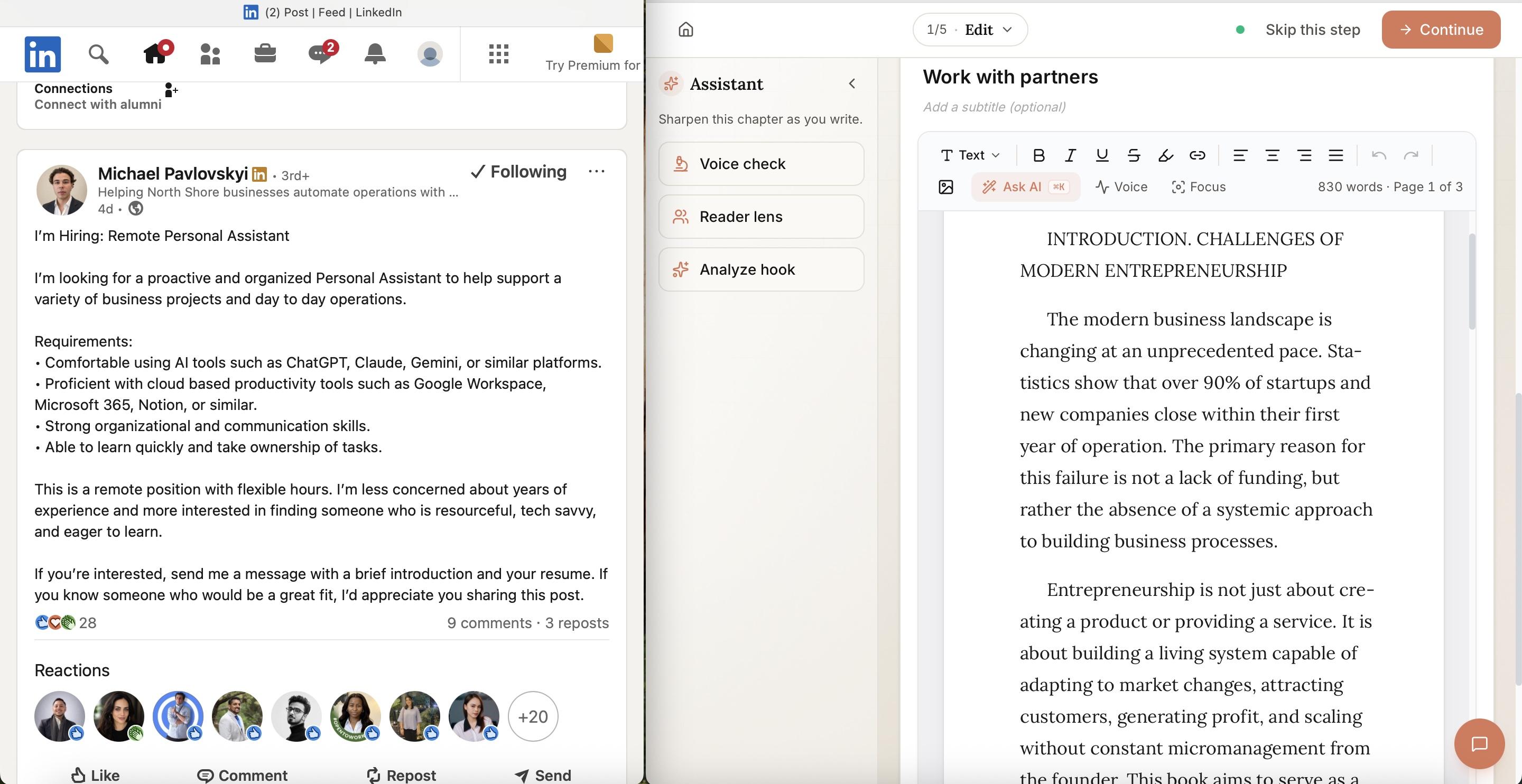
Task: Select Analyze hook in the Assistant
Action: [x=761, y=269]
